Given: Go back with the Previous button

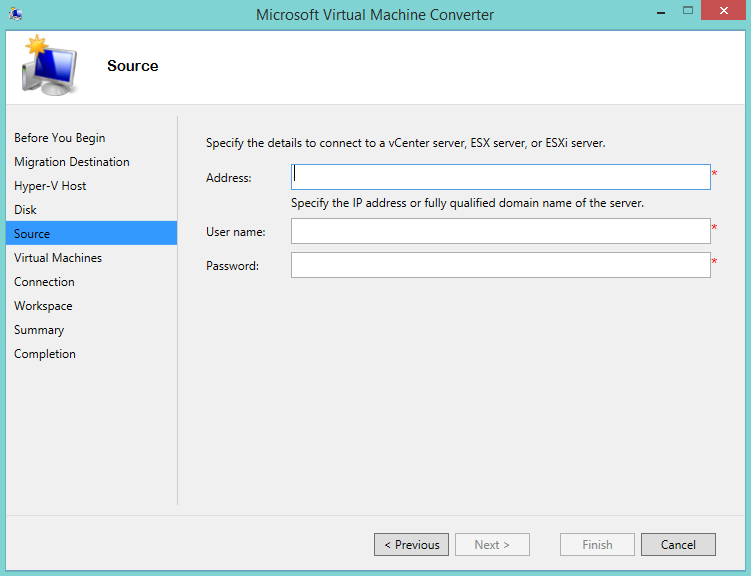Looking at the screenshot, I should pyautogui.click(x=411, y=544).
